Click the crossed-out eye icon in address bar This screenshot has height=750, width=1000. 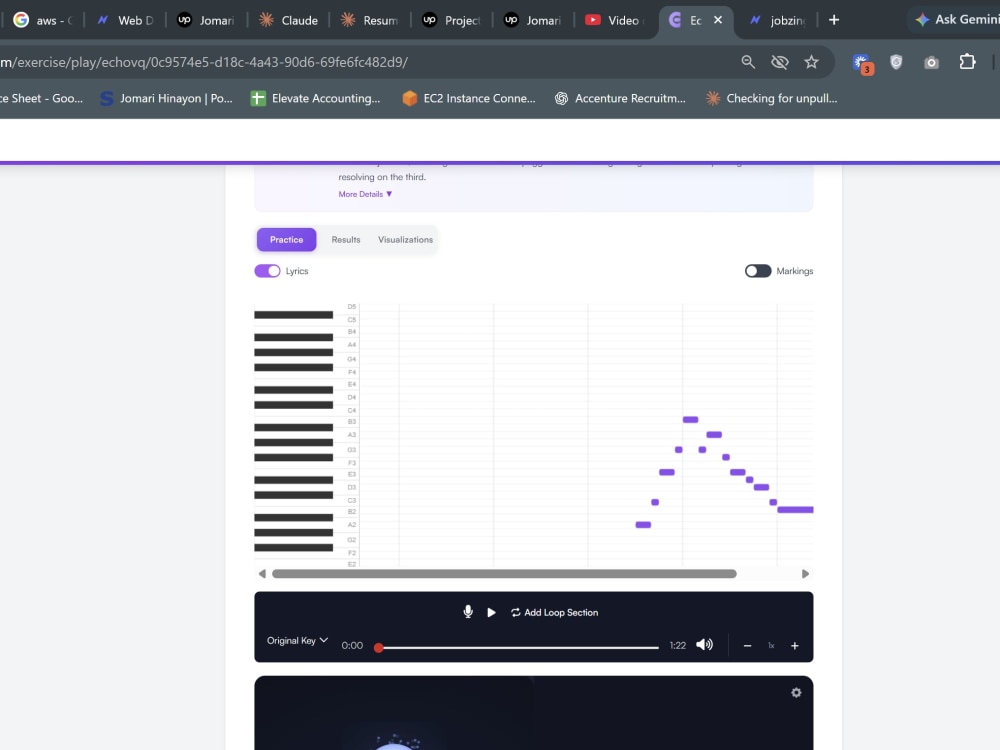[779, 62]
